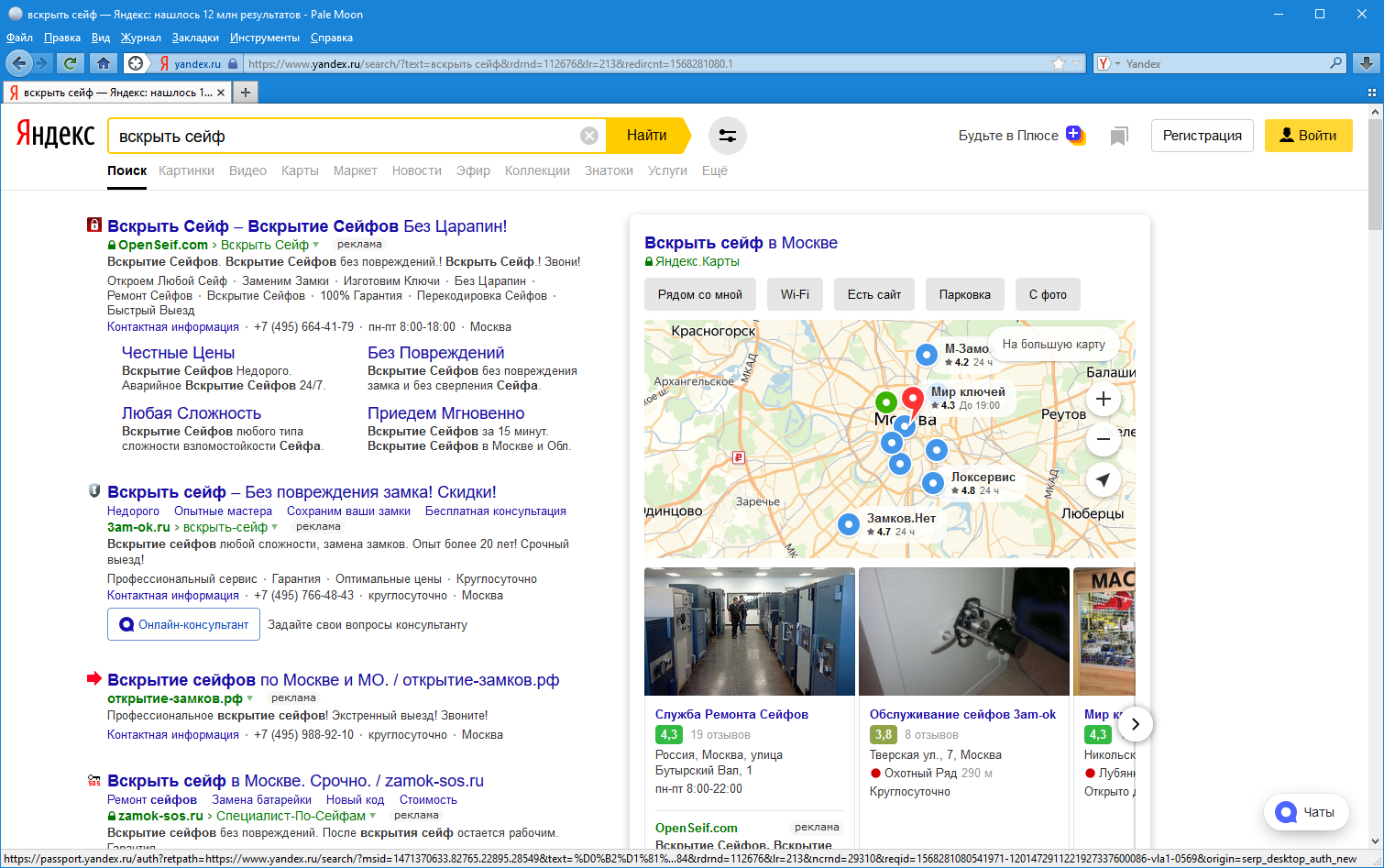The width and height of the screenshot is (1384, 868).
Task: Switch to the Карты search tab
Action: coord(300,170)
